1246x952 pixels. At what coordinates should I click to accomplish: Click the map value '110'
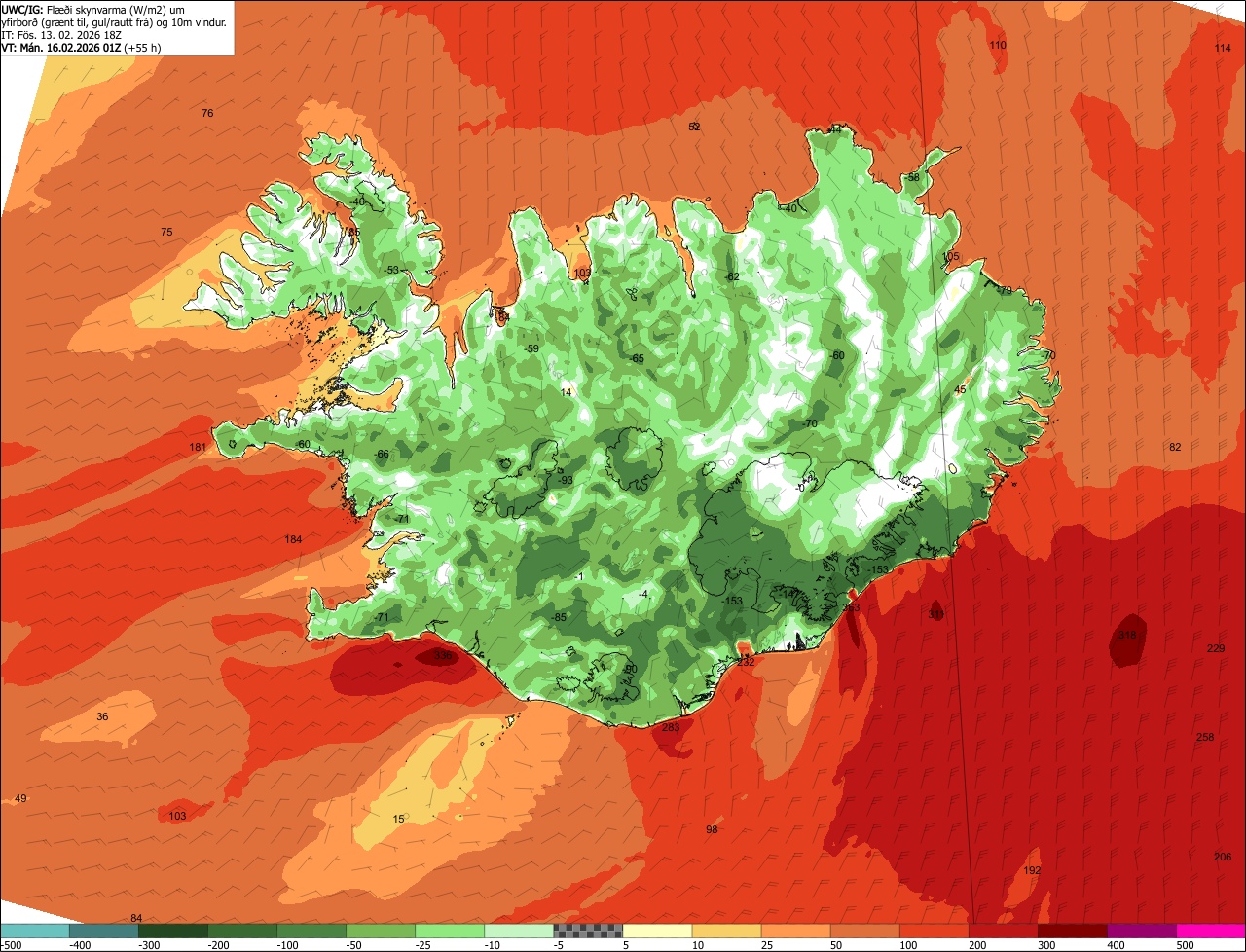click(x=998, y=45)
